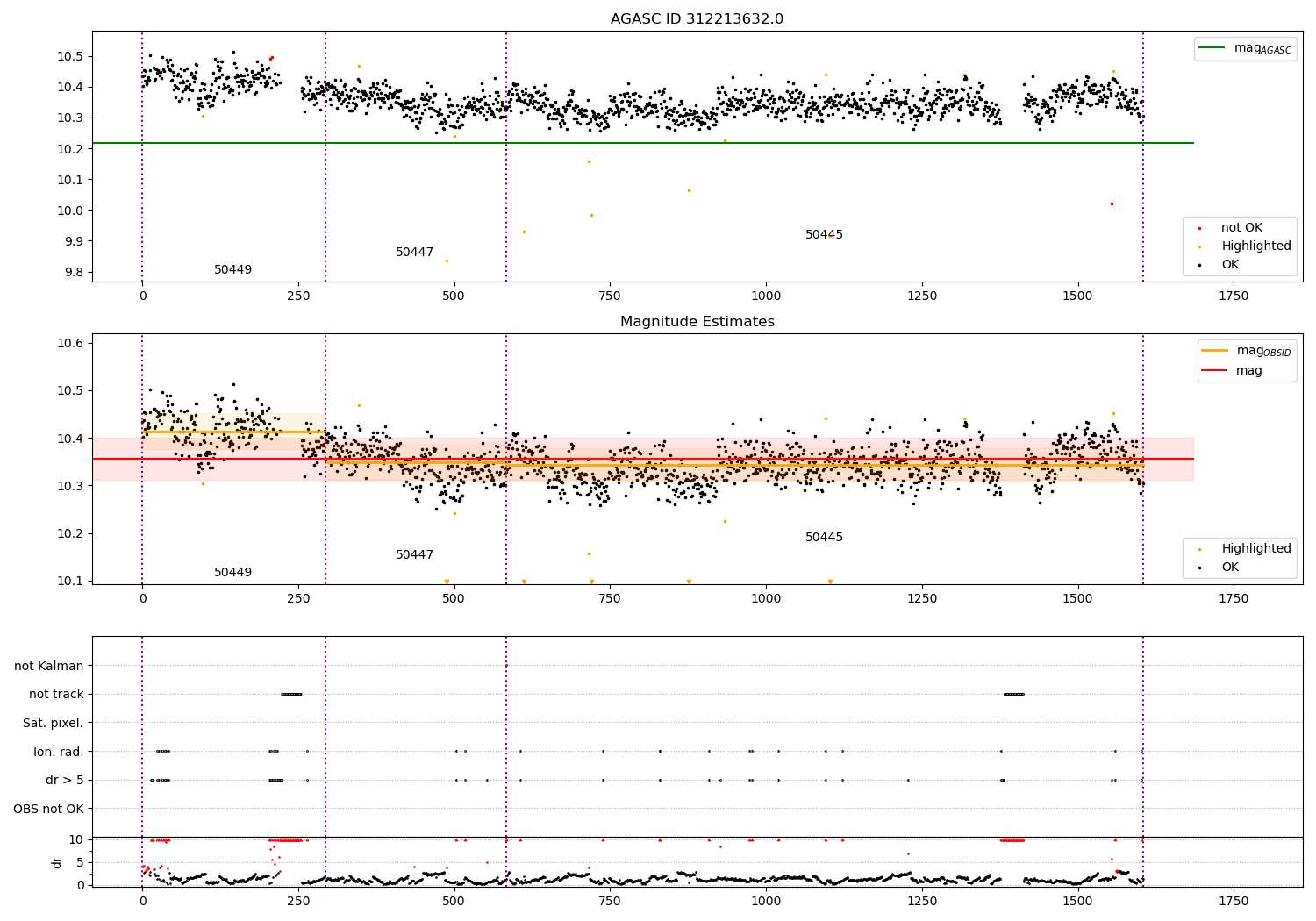1316x921 pixels.
Task: Click the green line sample in the top legend
Action: pos(1212,48)
